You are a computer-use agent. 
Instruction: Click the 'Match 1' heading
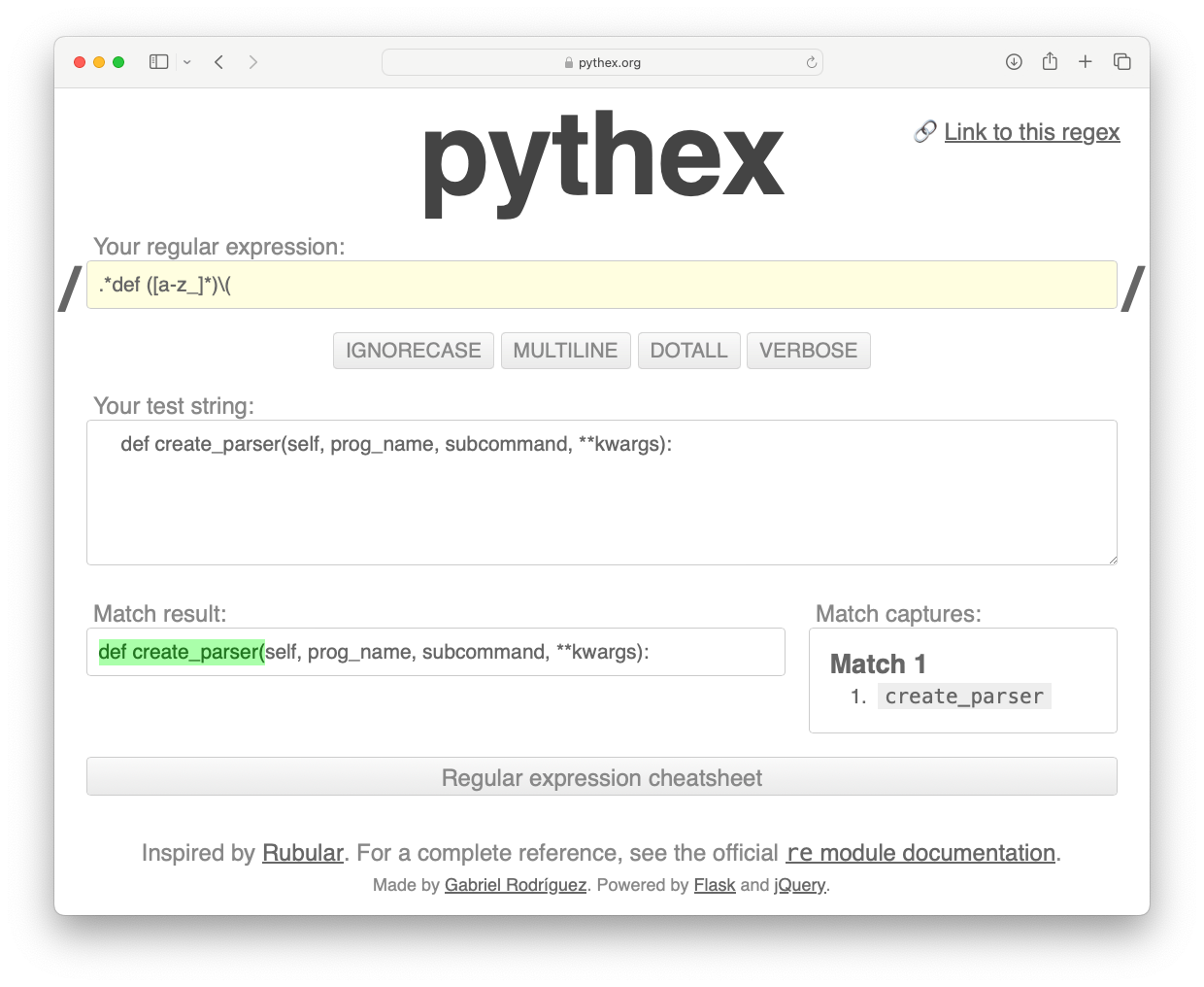coord(878,664)
